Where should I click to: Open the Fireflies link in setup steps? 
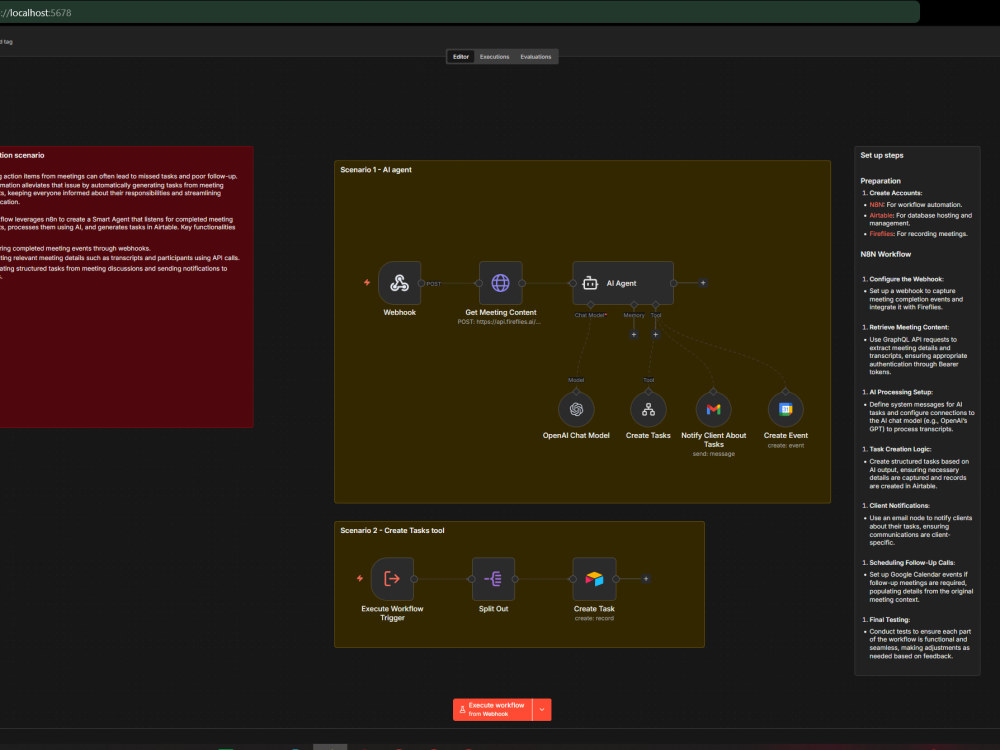click(881, 234)
